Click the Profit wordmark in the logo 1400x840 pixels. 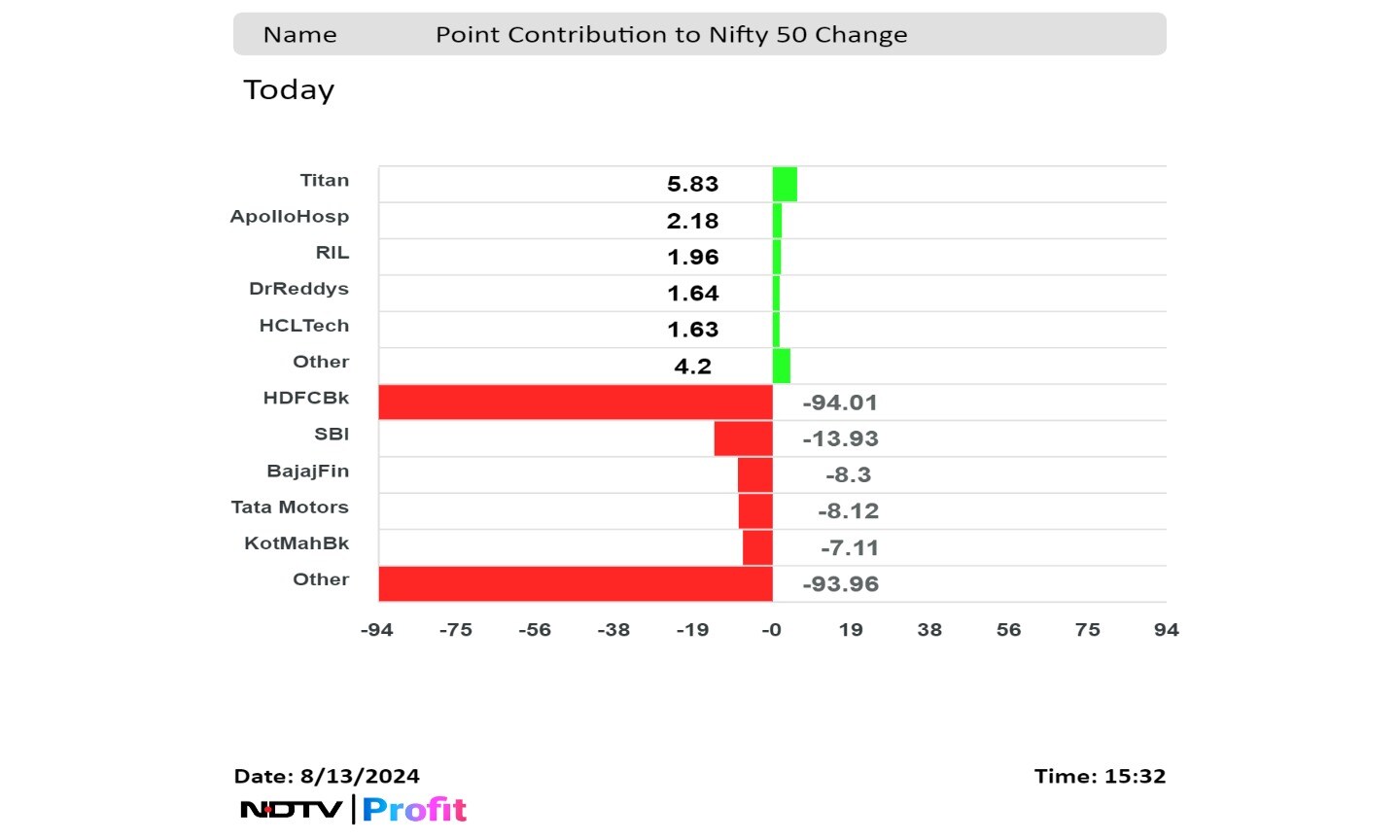pyautogui.click(x=414, y=809)
